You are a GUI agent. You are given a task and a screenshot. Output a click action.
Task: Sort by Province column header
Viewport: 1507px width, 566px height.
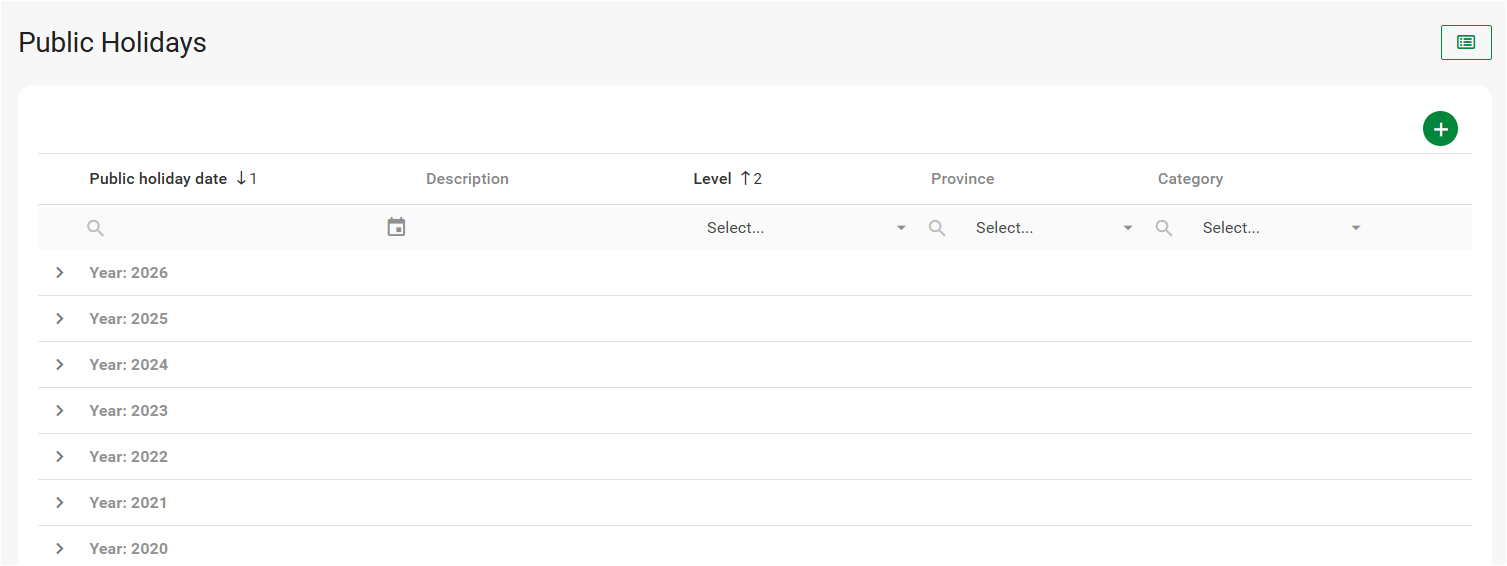[962, 179]
